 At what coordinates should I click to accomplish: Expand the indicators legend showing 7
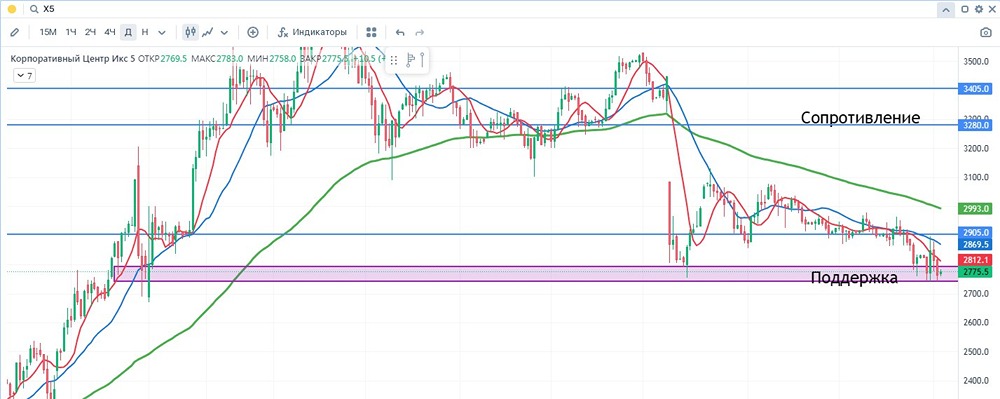click(25, 75)
